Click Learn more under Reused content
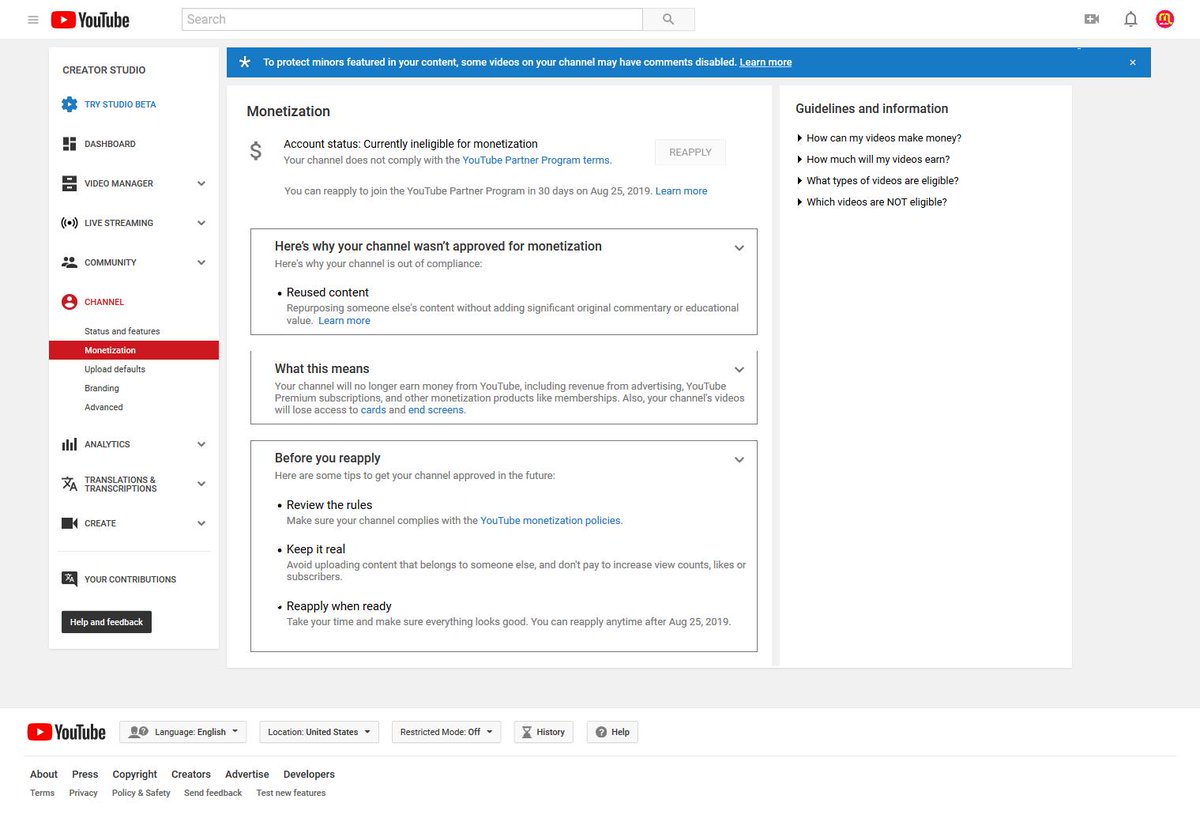 click(344, 321)
